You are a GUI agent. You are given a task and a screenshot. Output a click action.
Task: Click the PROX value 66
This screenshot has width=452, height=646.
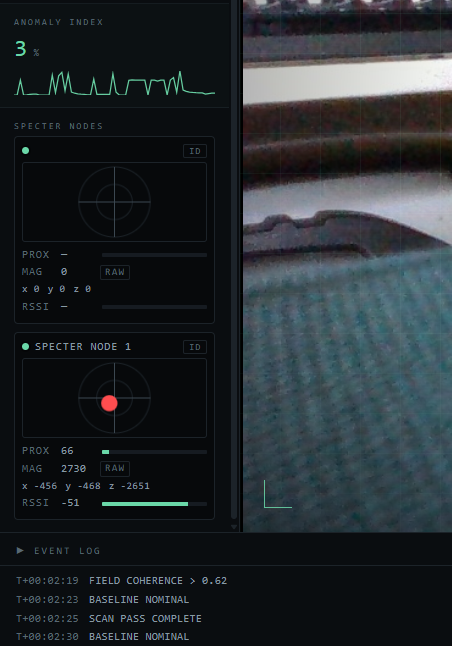pos(67,451)
